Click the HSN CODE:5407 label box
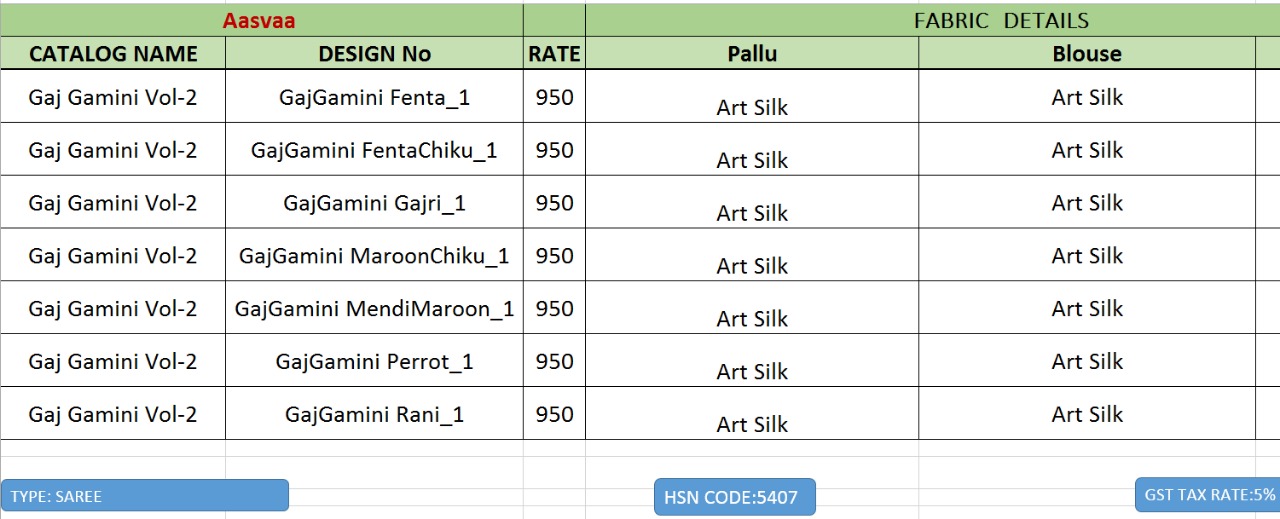This screenshot has width=1280, height=519. [734, 497]
